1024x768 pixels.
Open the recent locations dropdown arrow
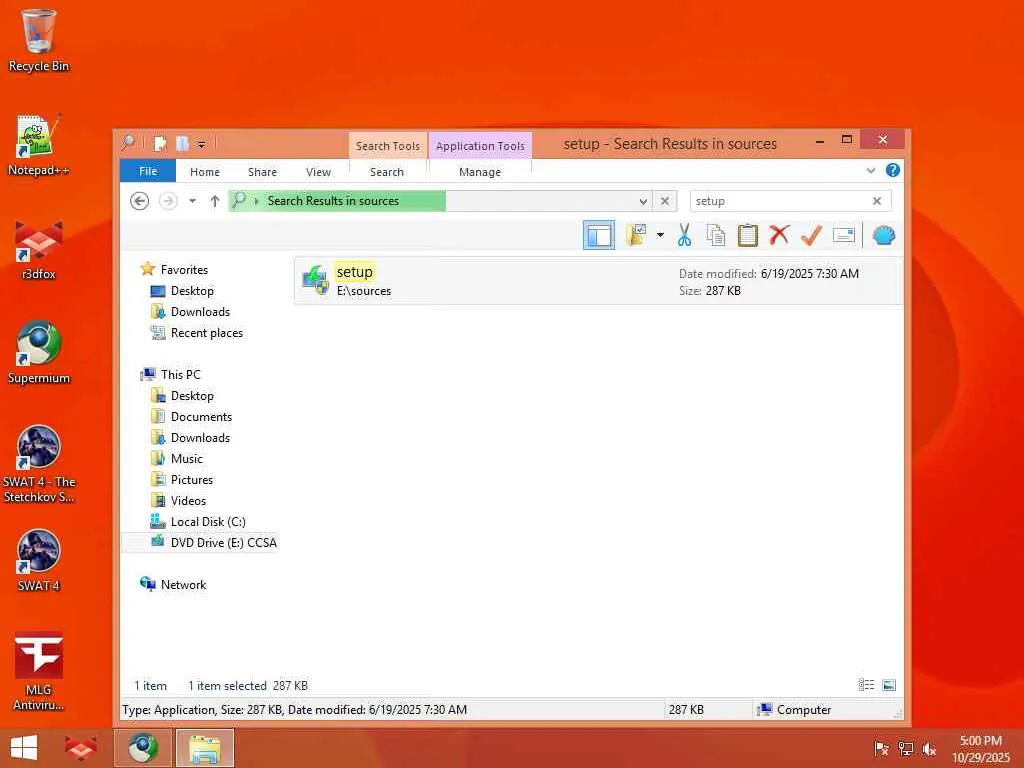coord(193,201)
